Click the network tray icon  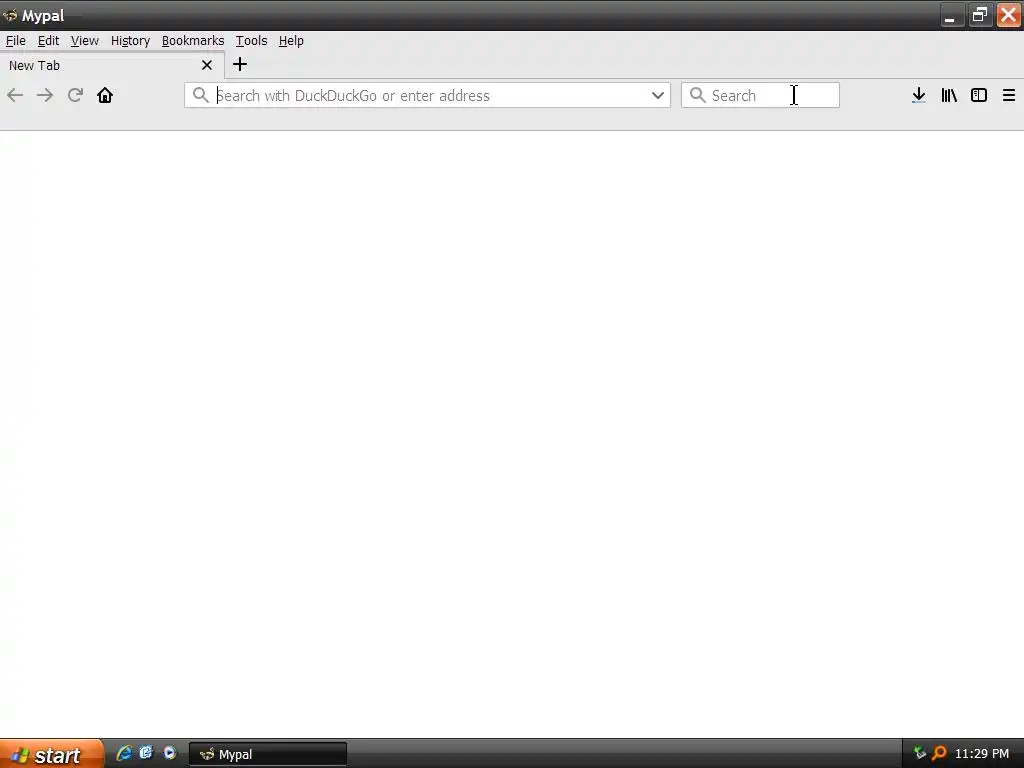[920, 753]
